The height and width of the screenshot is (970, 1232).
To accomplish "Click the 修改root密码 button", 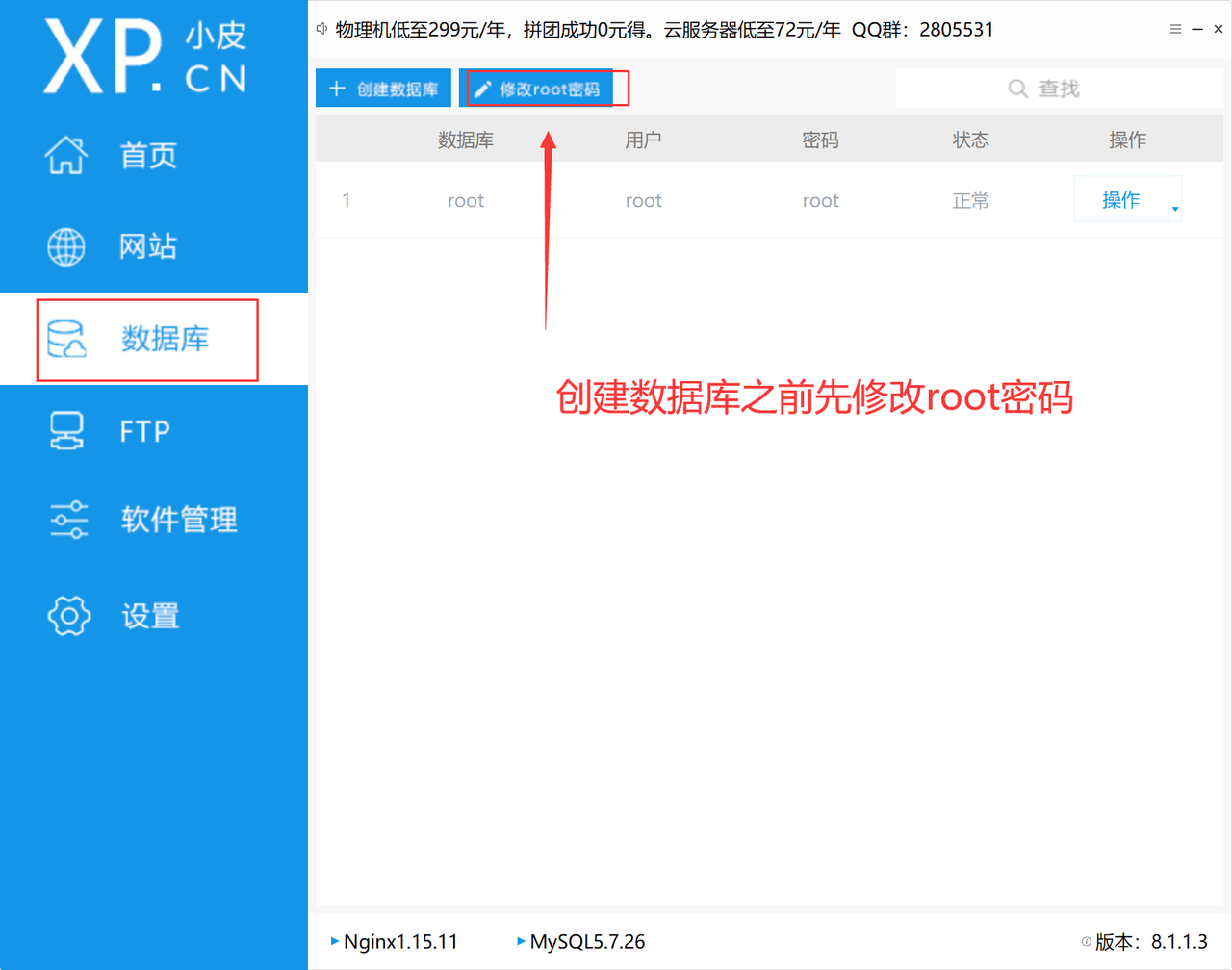I will tap(536, 89).
